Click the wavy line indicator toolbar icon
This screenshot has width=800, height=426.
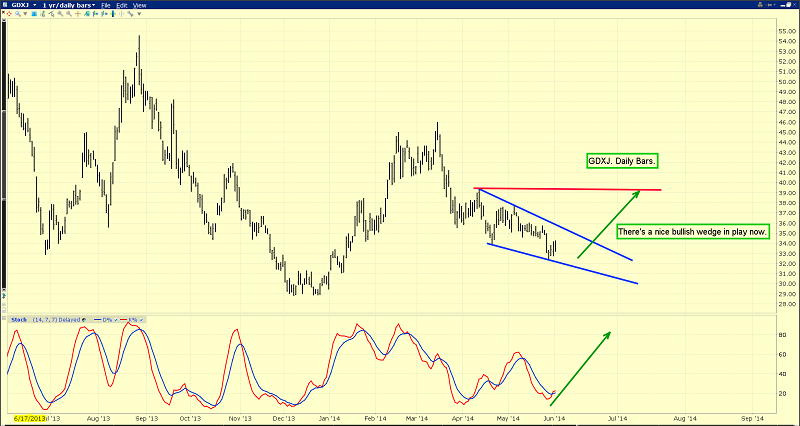[131, 14]
